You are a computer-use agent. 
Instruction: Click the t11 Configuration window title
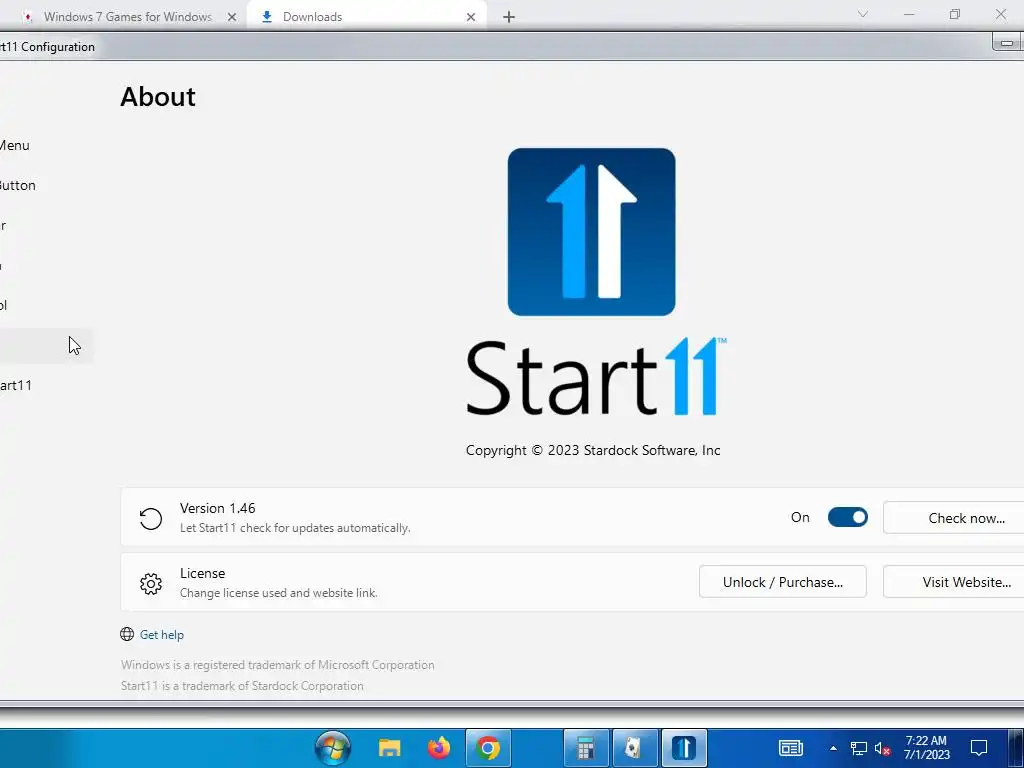click(47, 47)
